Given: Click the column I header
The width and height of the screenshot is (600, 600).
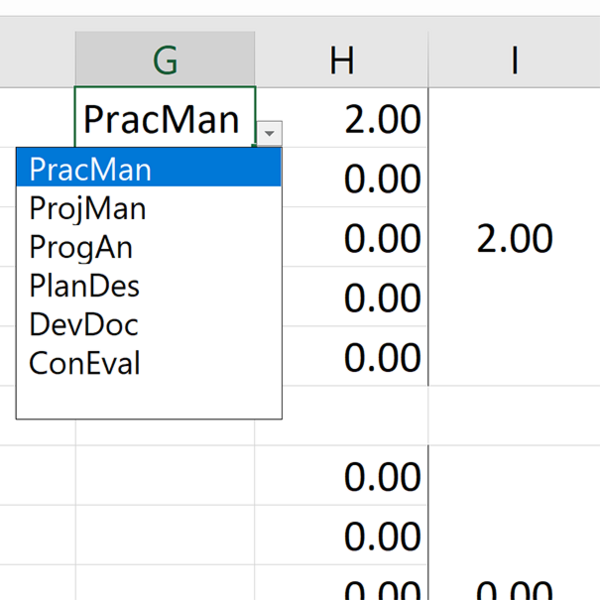Looking at the screenshot, I should pyautogui.click(x=514, y=61).
